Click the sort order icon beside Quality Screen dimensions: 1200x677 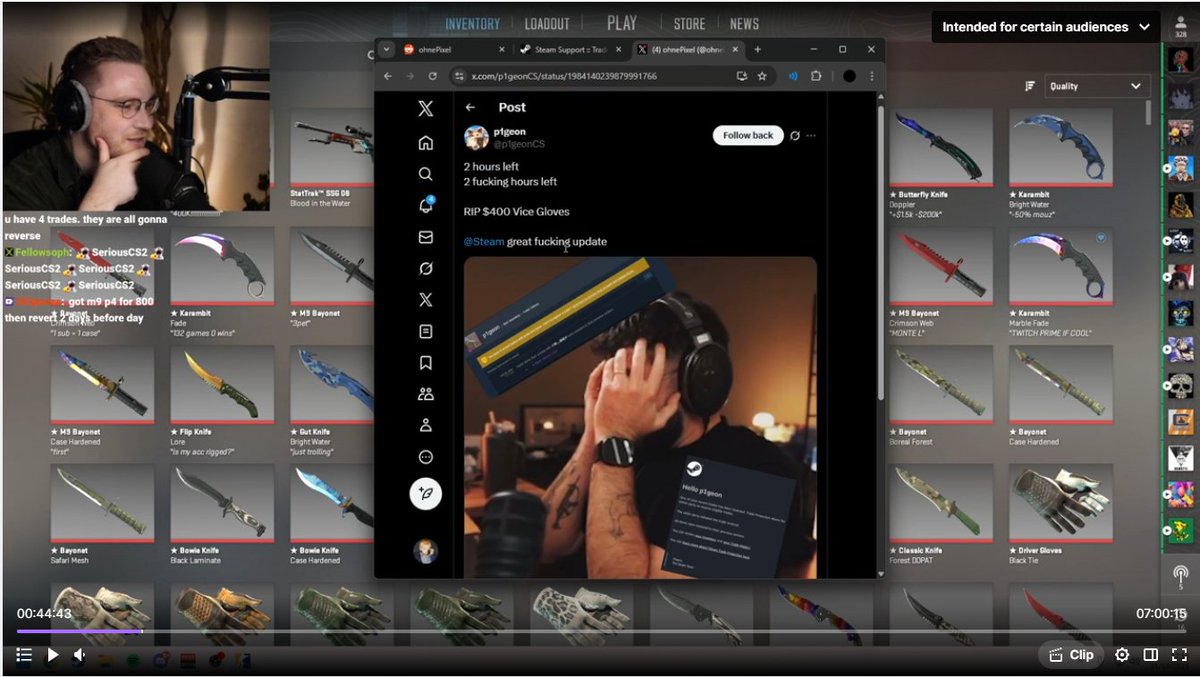point(1029,86)
